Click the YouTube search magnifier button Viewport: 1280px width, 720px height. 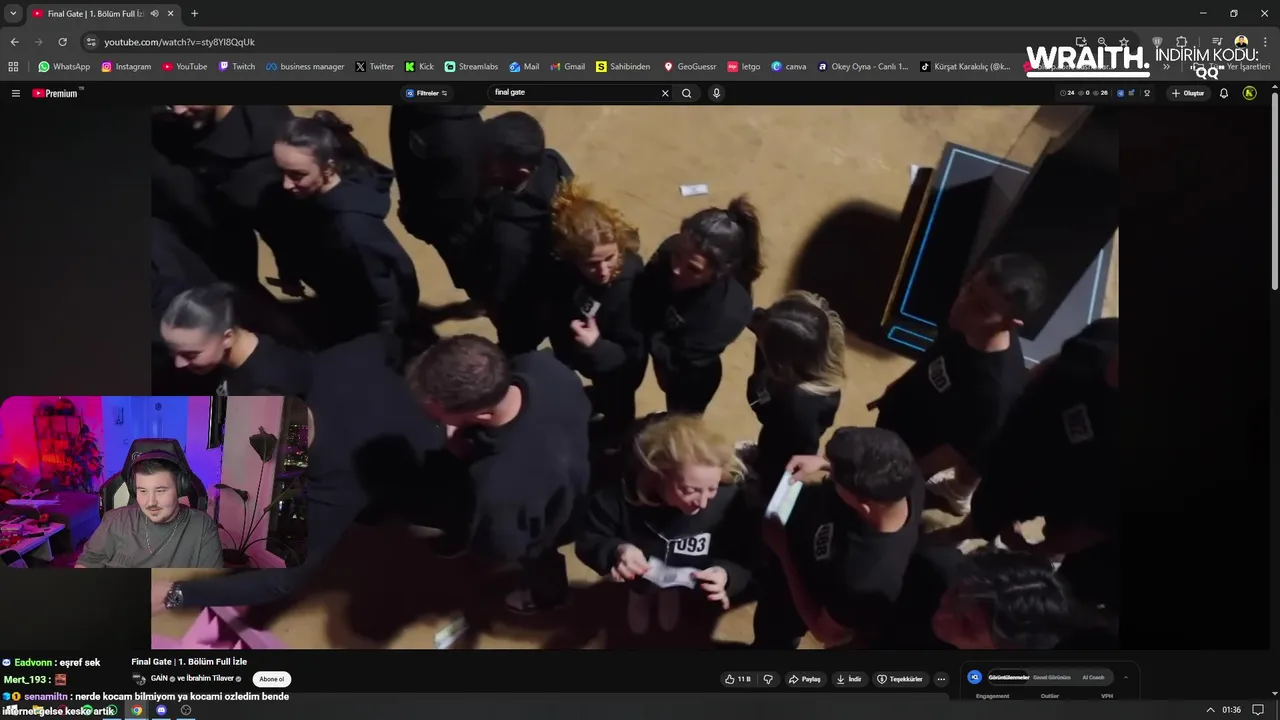click(686, 93)
